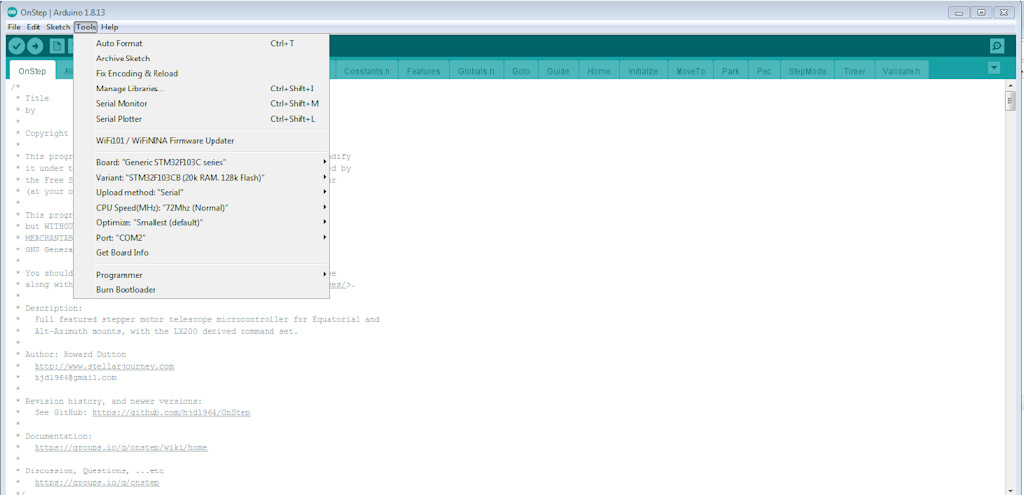Viewport: 1024px width, 495px height.
Task: Open WiFi101 / WiFiNINA Firmware Updater
Action: [x=201, y=140]
